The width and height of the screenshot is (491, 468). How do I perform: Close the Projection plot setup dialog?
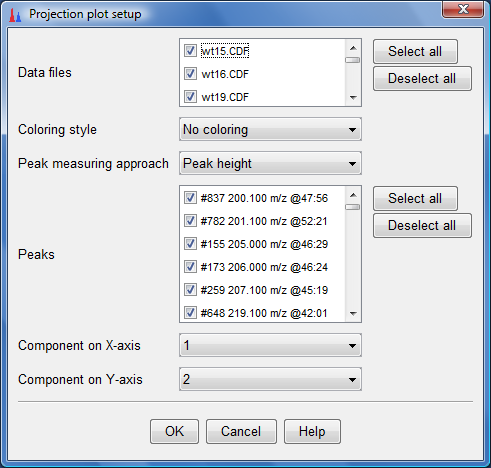[463, 9]
